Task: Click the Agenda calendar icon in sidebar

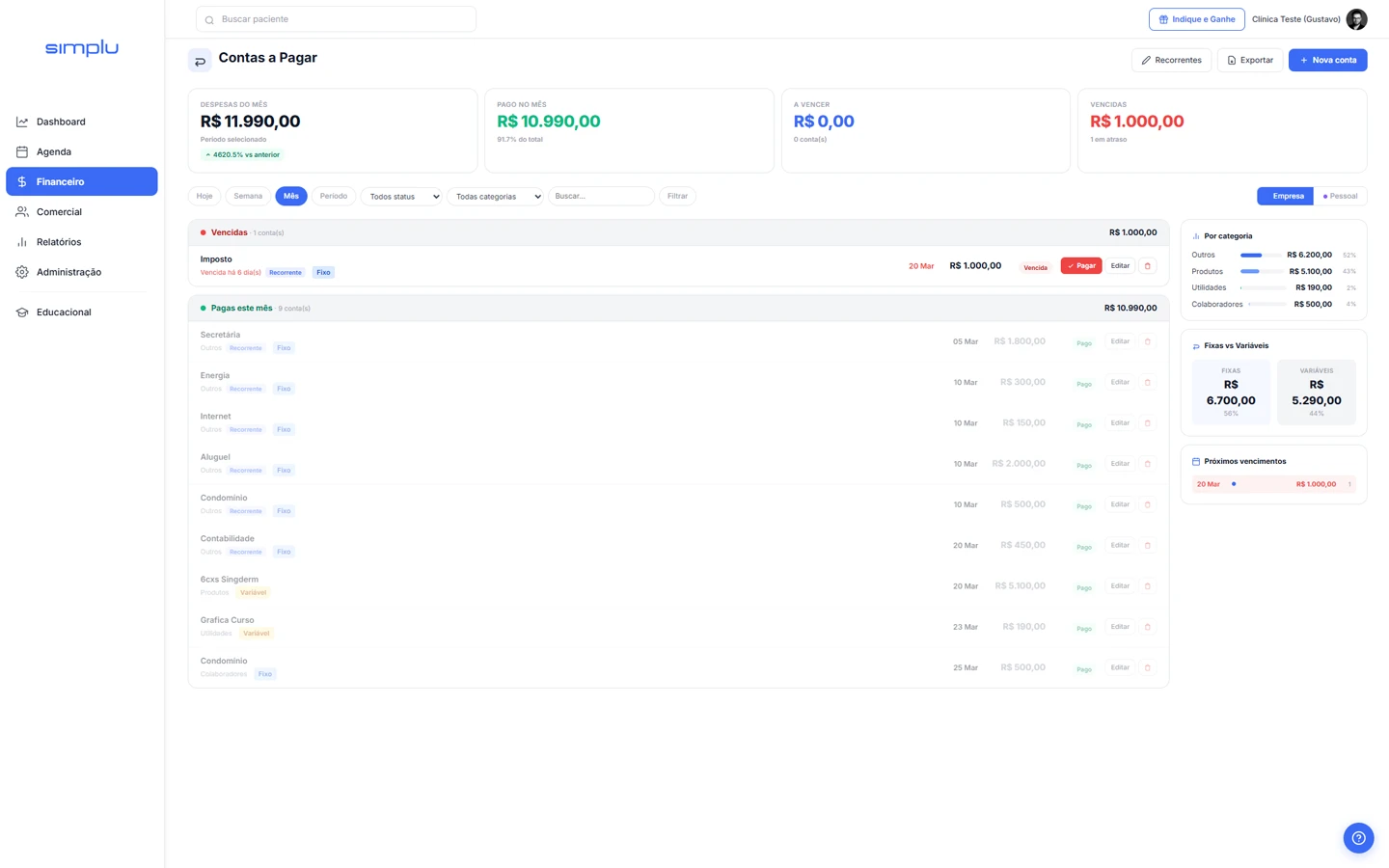Action: [x=22, y=151]
